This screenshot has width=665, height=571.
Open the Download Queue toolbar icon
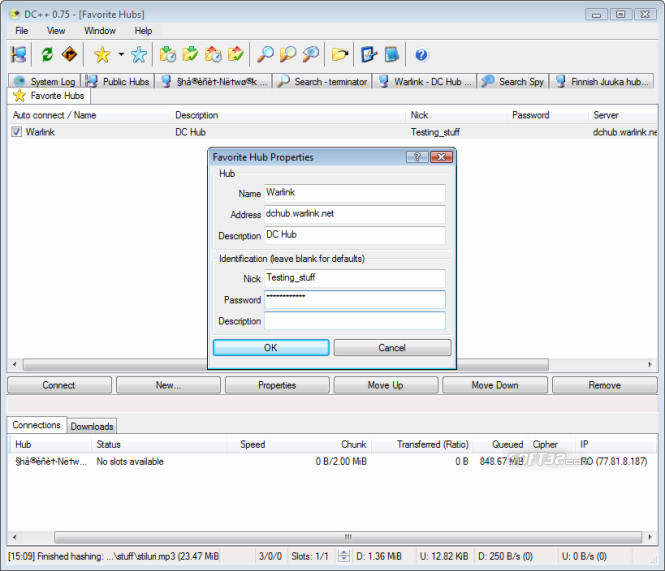click(x=168, y=55)
